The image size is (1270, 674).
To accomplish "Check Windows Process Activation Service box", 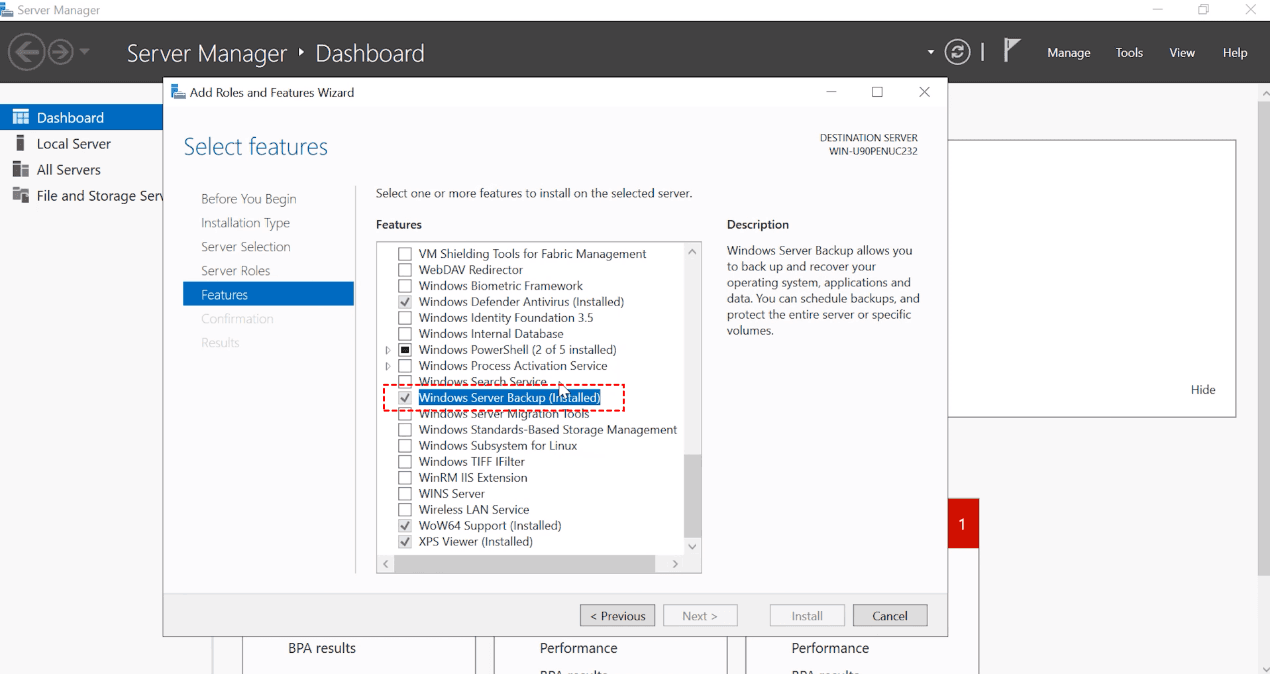I will tap(405, 366).
